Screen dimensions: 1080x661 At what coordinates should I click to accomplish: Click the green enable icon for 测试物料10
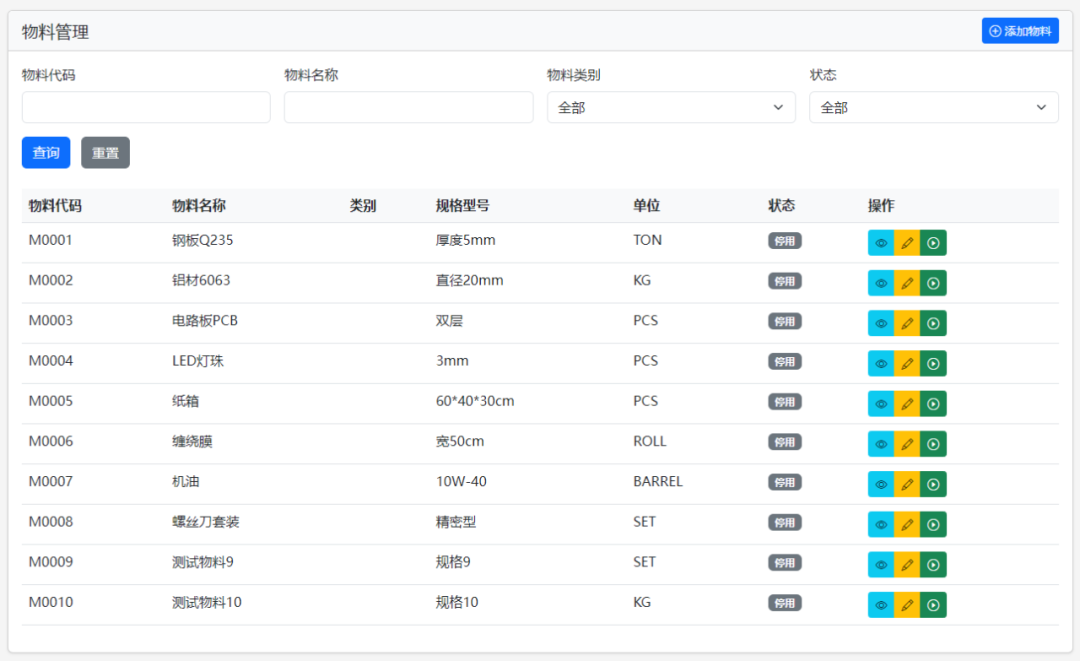[x=931, y=604]
